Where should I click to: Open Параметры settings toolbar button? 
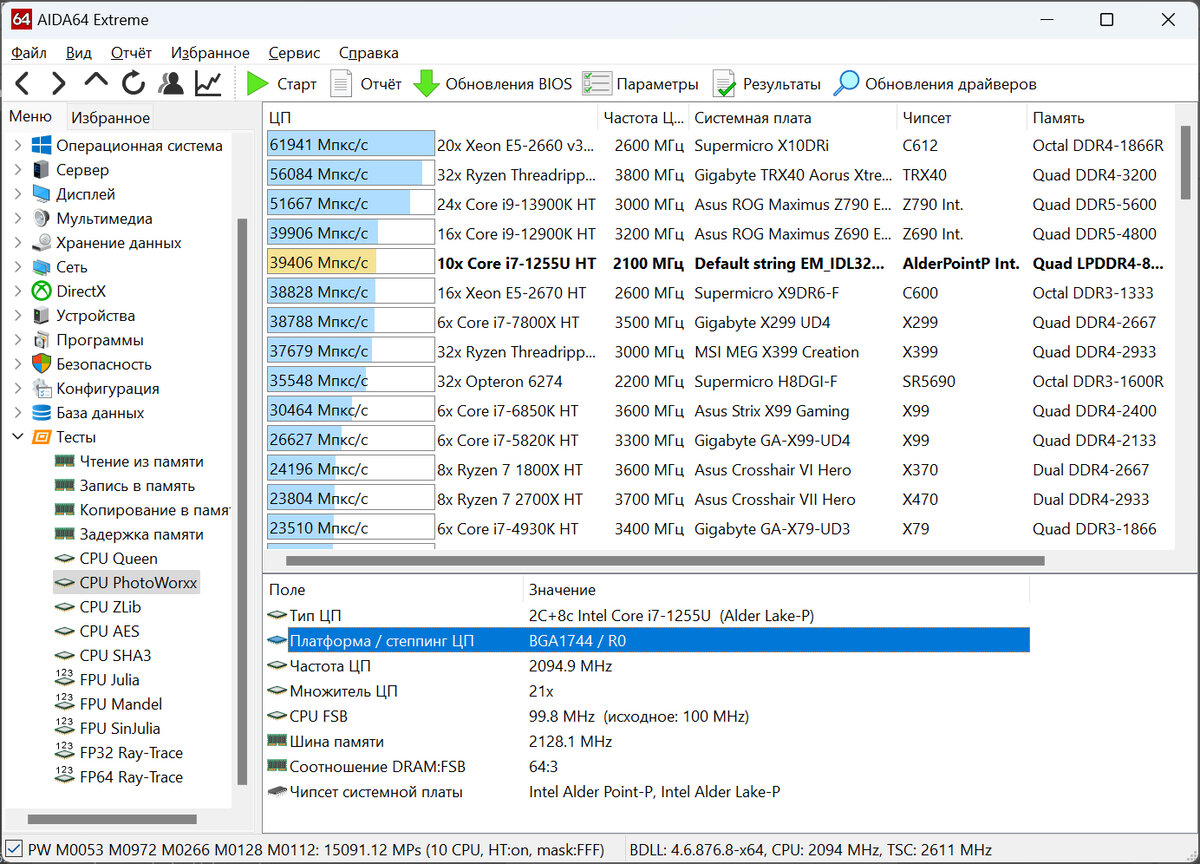coord(641,84)
